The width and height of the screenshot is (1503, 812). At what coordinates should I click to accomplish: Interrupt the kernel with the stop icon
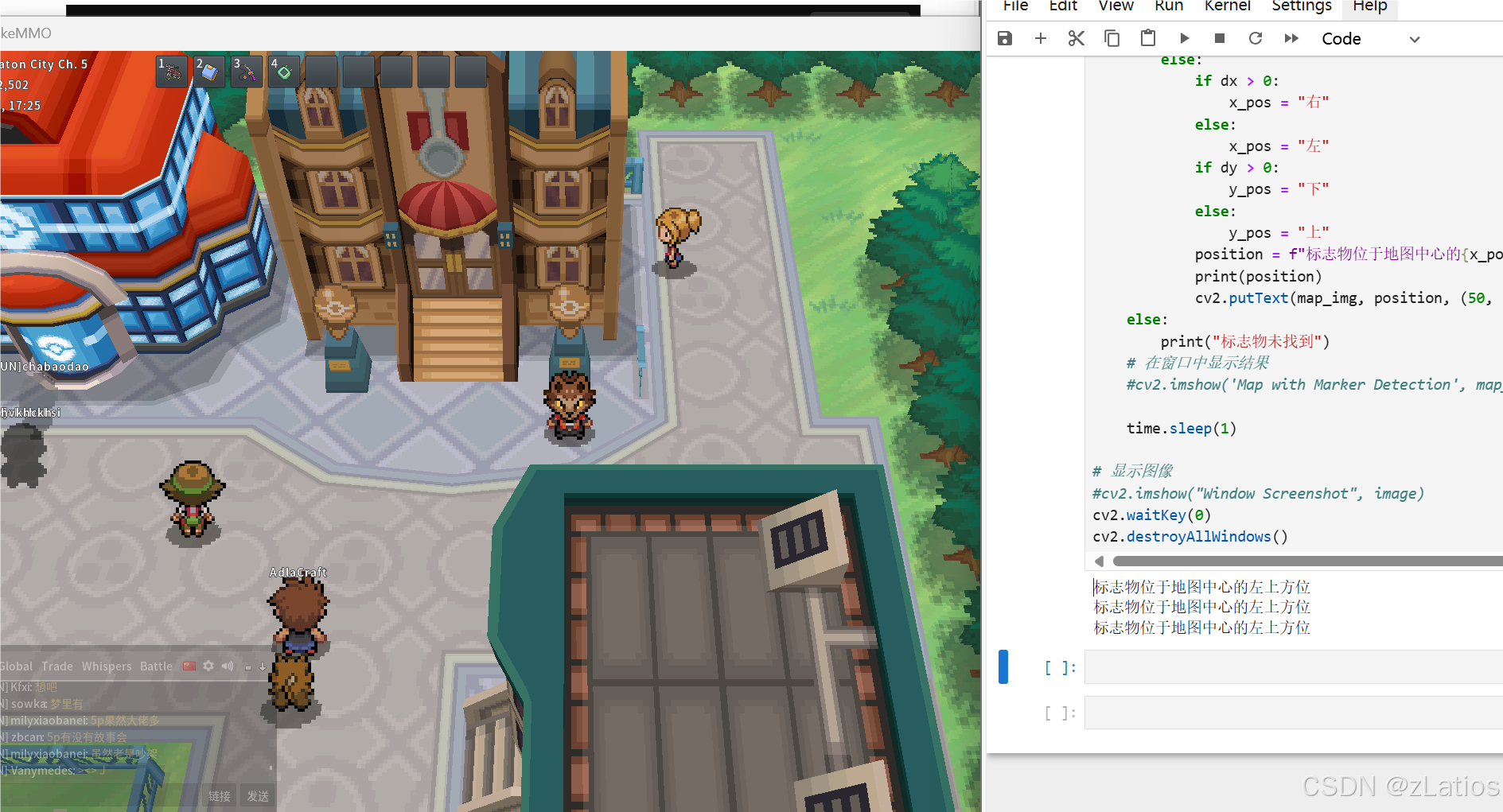1220,38
